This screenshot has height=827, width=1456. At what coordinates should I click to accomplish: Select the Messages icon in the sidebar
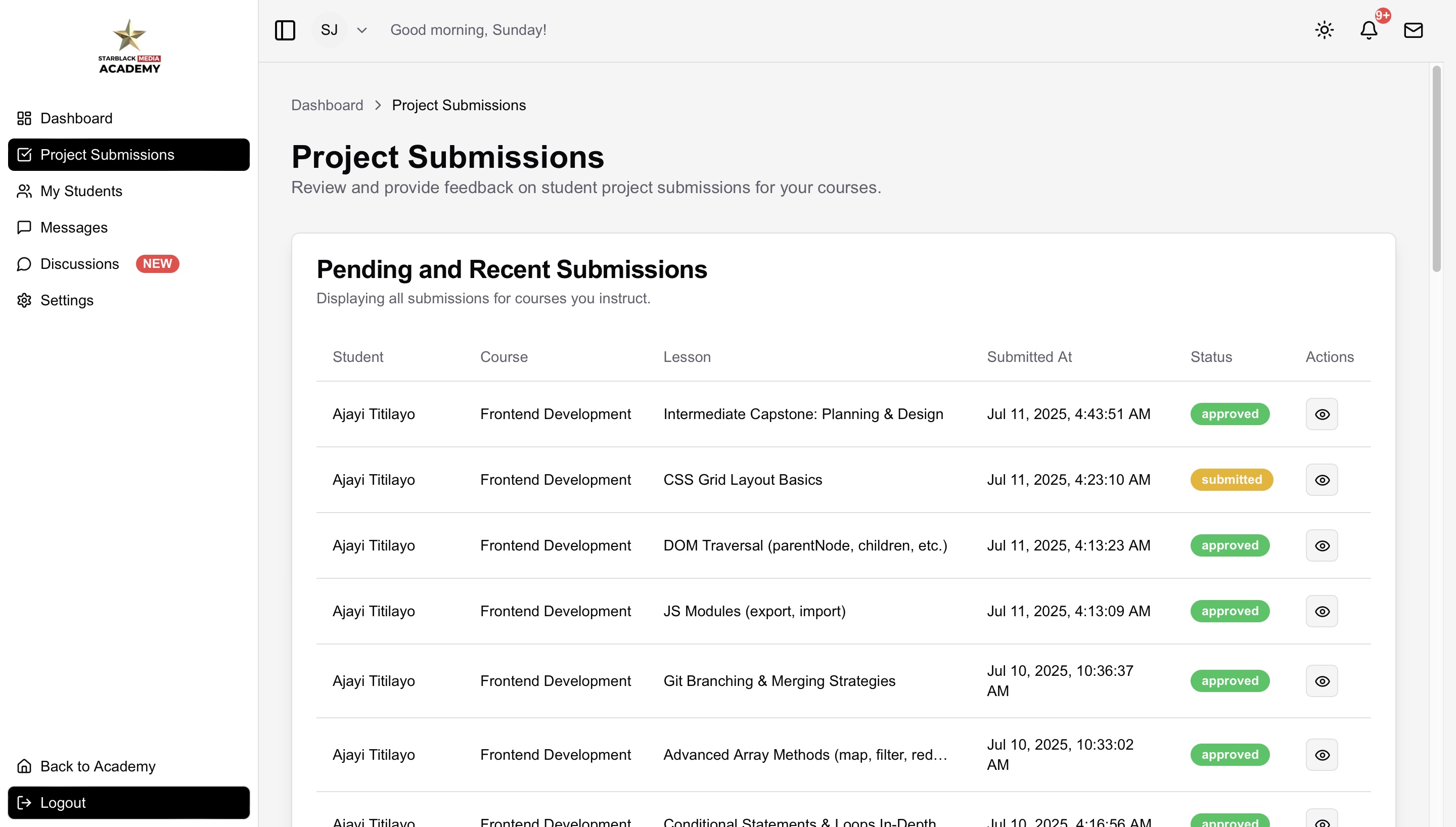coord(24,227)
